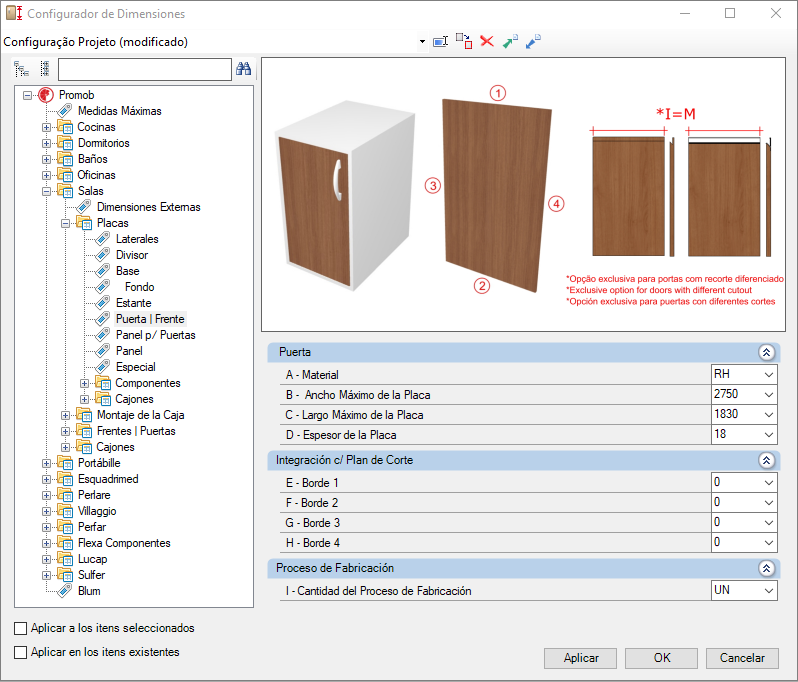
Task: Open the H - Borde 4 dropdown
Action: tap(768, 543)
